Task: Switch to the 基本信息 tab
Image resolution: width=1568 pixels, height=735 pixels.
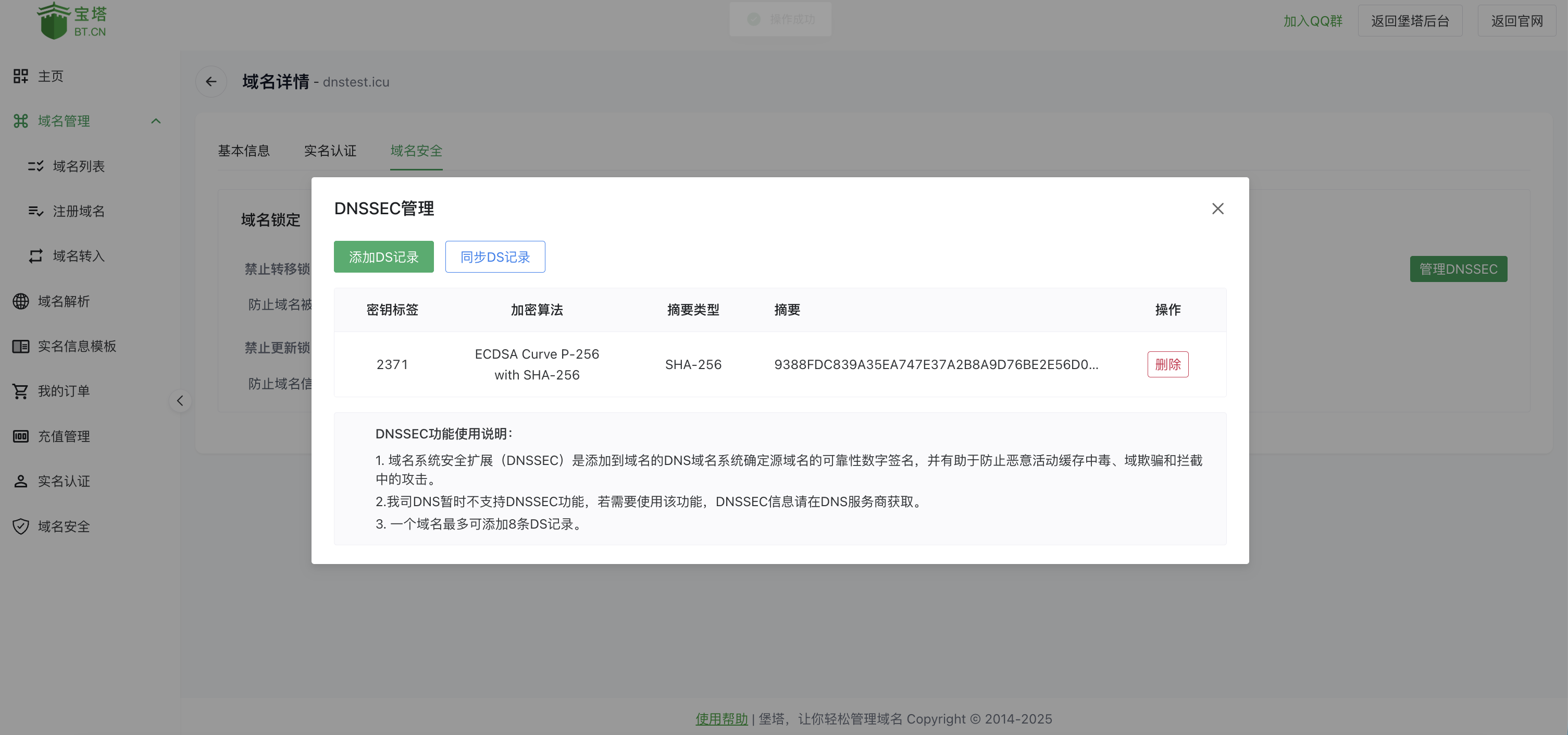Action: (x=243, y=151)
